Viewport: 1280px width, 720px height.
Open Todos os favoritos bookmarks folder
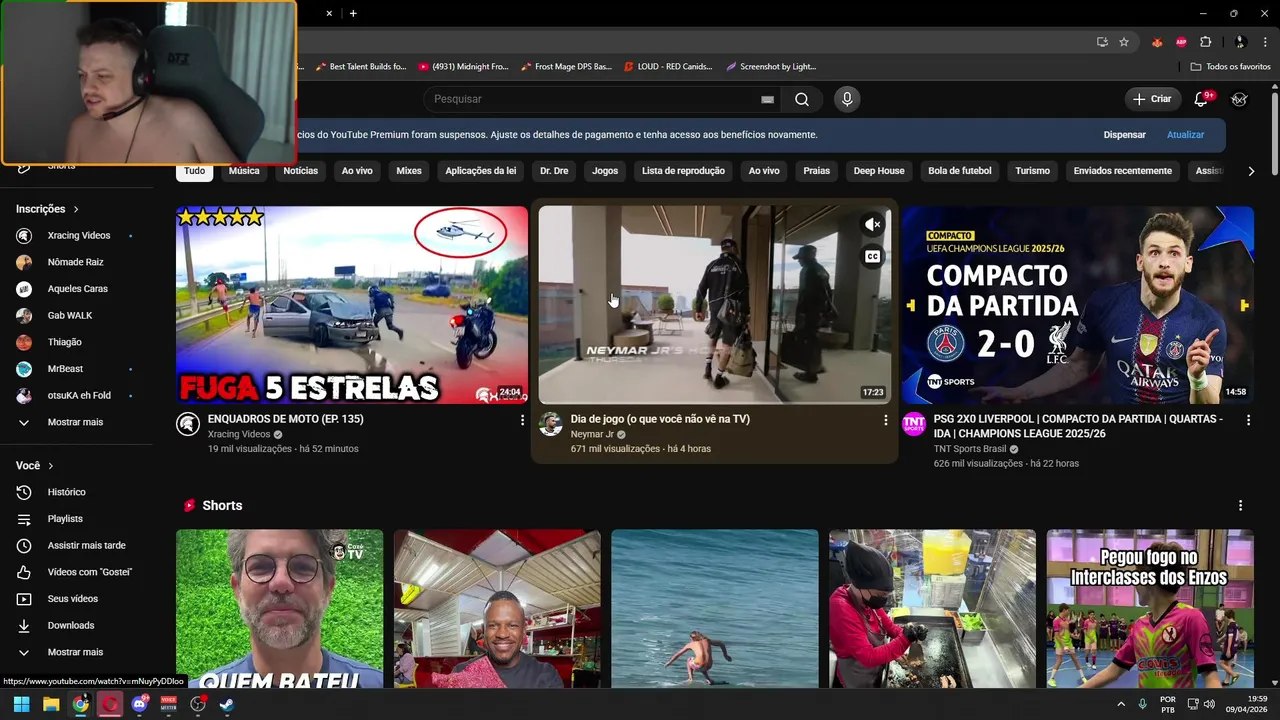click(x=1230, y=67)
